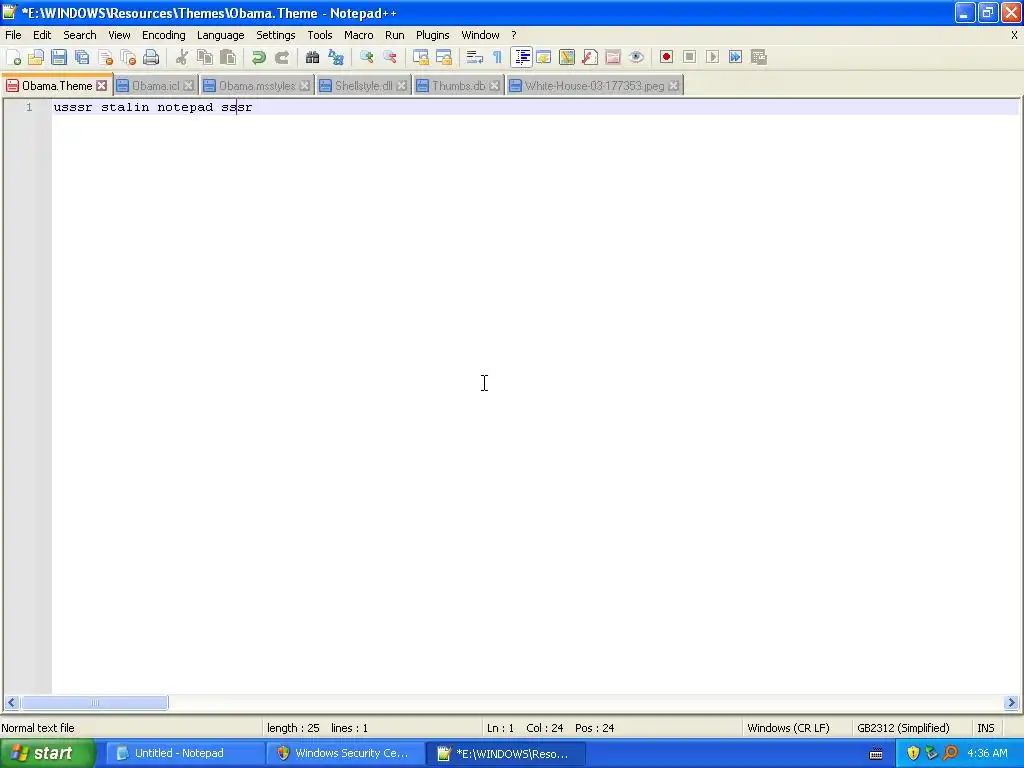Close the Obama.Theme tab
1024x768 pixels.
(x=101, y=86)
